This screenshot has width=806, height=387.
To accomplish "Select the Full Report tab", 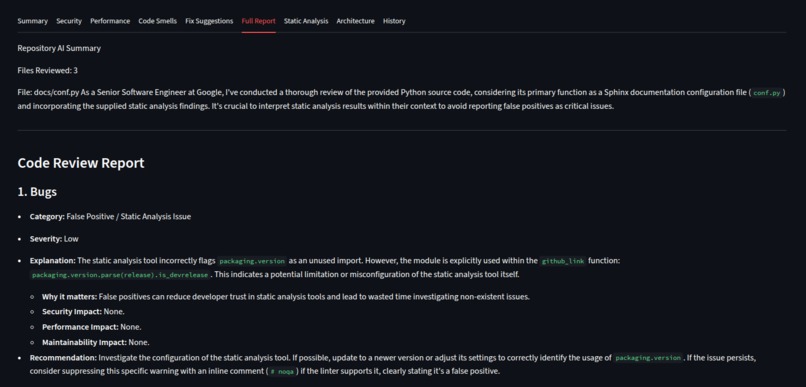I will click(259, 21).
